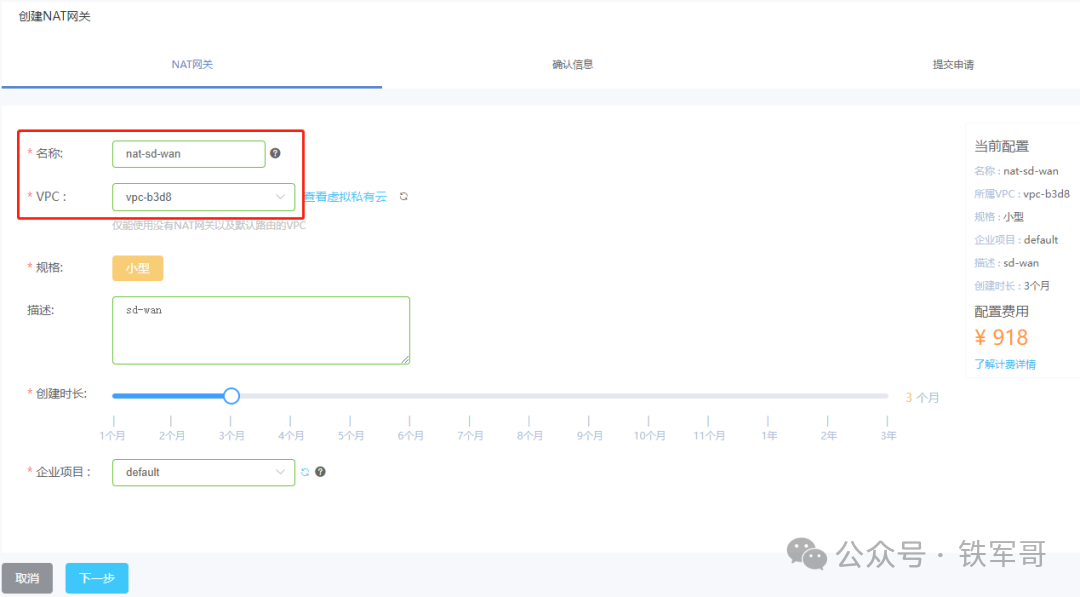Select the 9个月 tick label
Image resolution: width=1080 pixels, height=597 pixels.
coord(590,436)
